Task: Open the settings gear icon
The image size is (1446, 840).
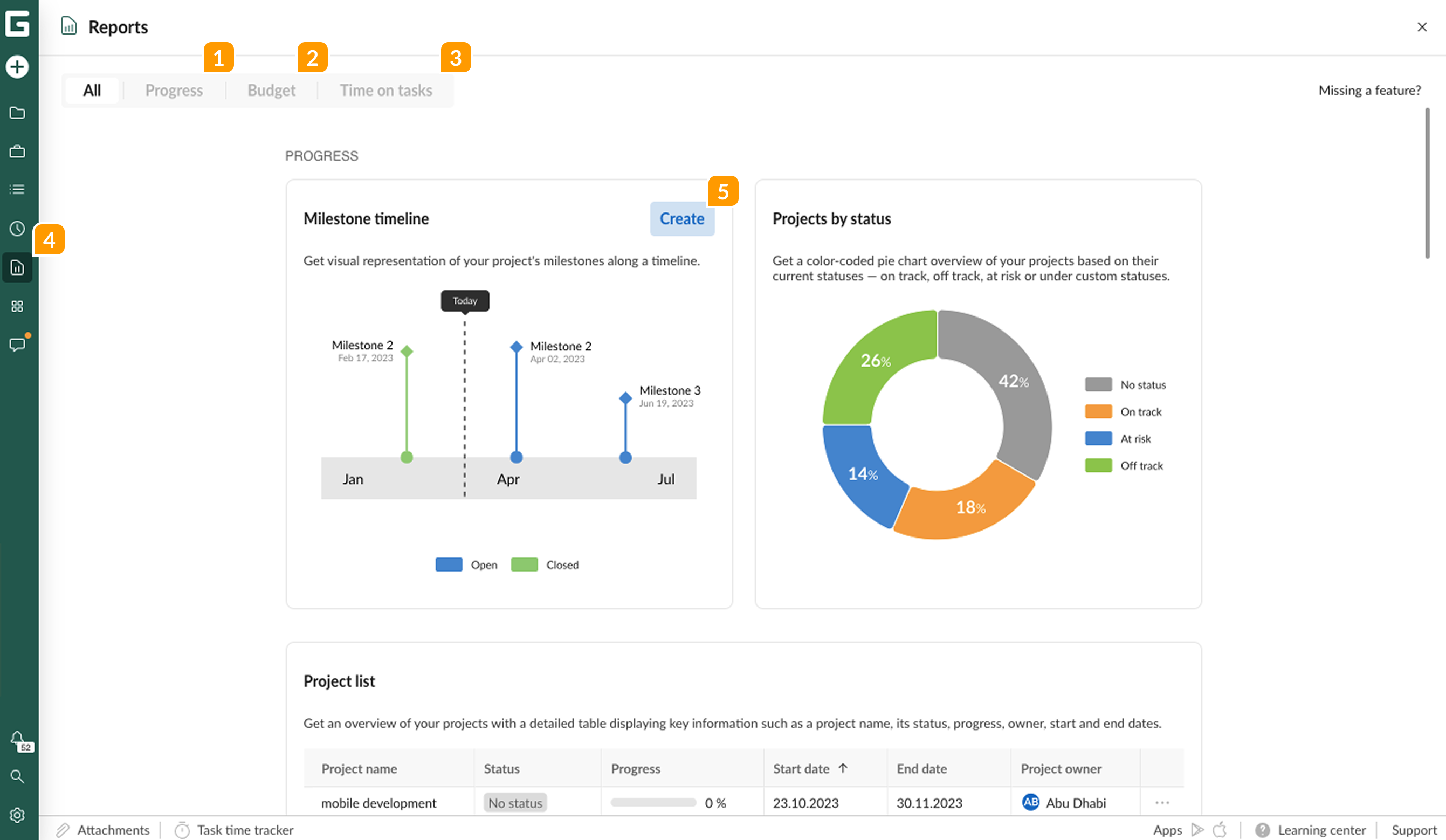Action: point(17,815)
